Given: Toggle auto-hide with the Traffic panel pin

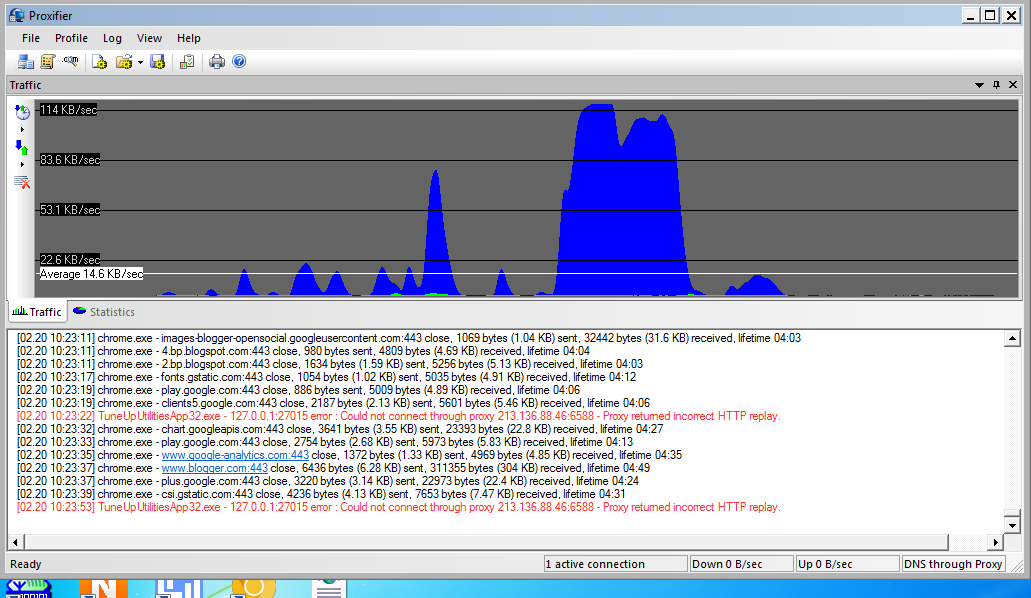Looking at the screenshot, I should [995, 85].
